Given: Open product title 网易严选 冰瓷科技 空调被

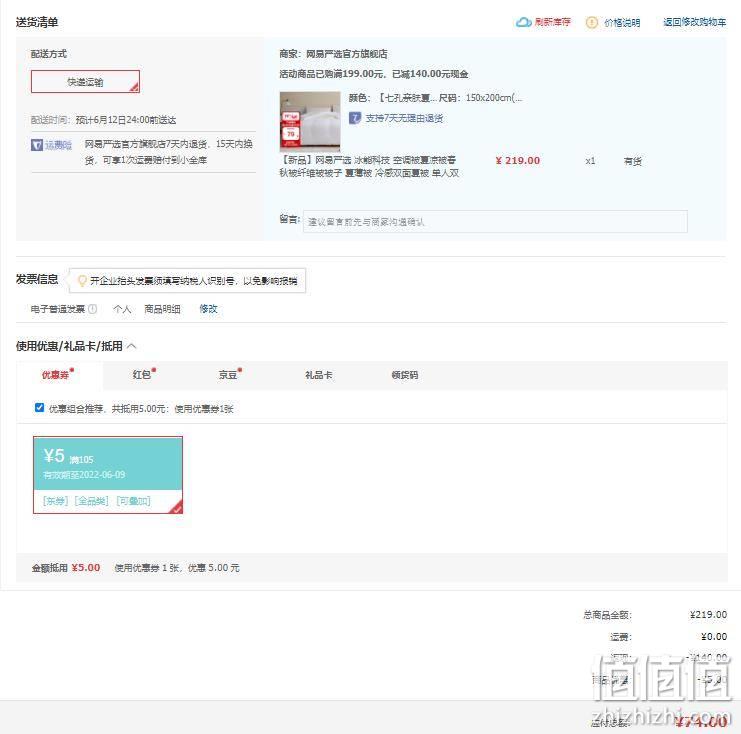Looking at the screenshot, I should coord(369,166).
